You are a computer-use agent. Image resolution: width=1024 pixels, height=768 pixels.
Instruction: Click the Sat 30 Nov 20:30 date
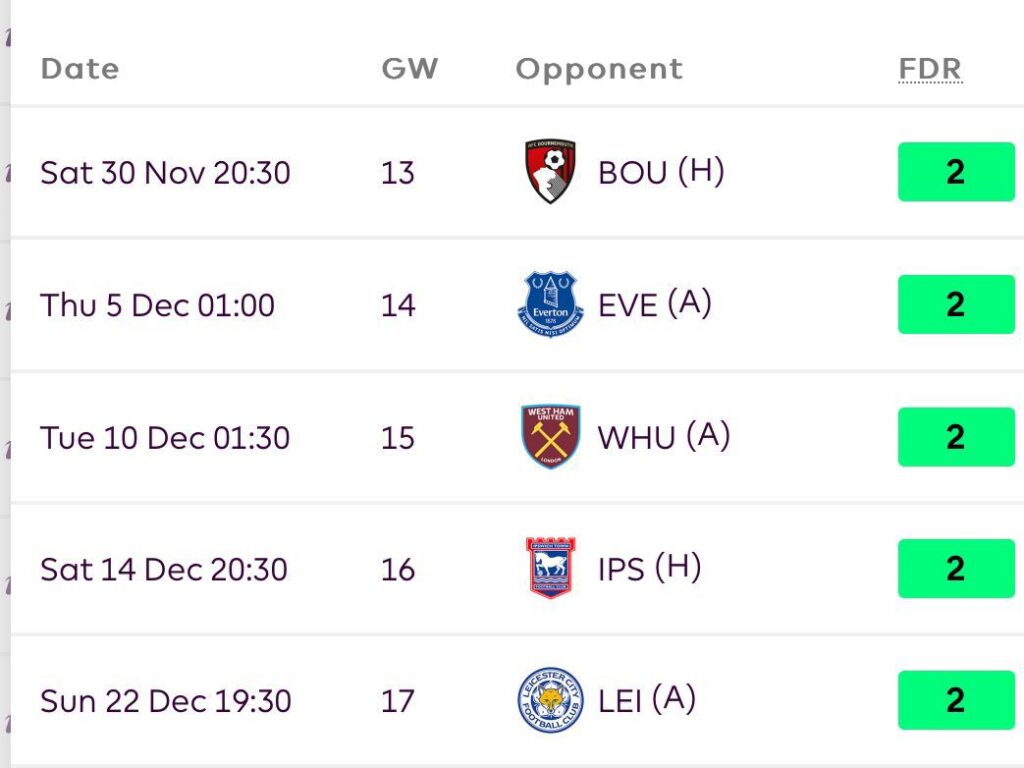[x=165, y=173]
